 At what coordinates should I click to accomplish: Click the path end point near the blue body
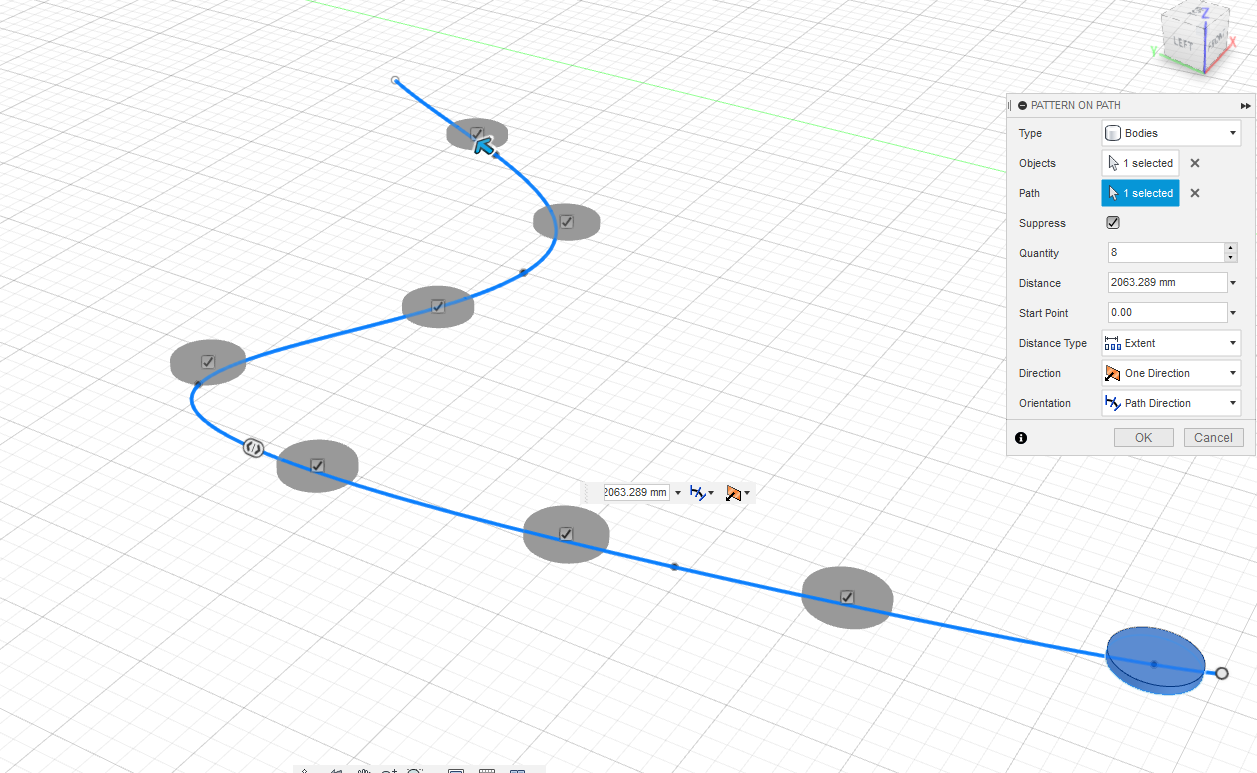point(1222,674)
